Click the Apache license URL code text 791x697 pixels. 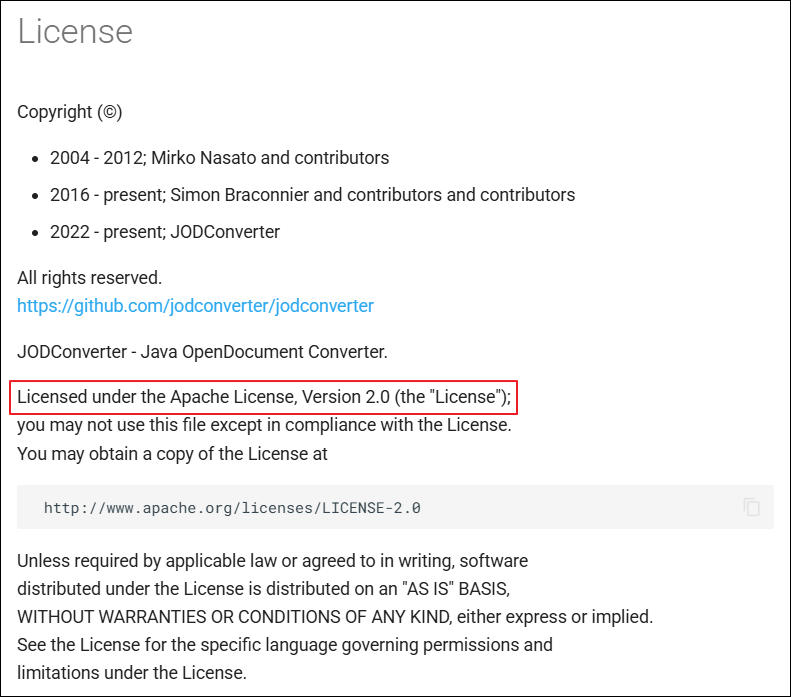point(232,508)
